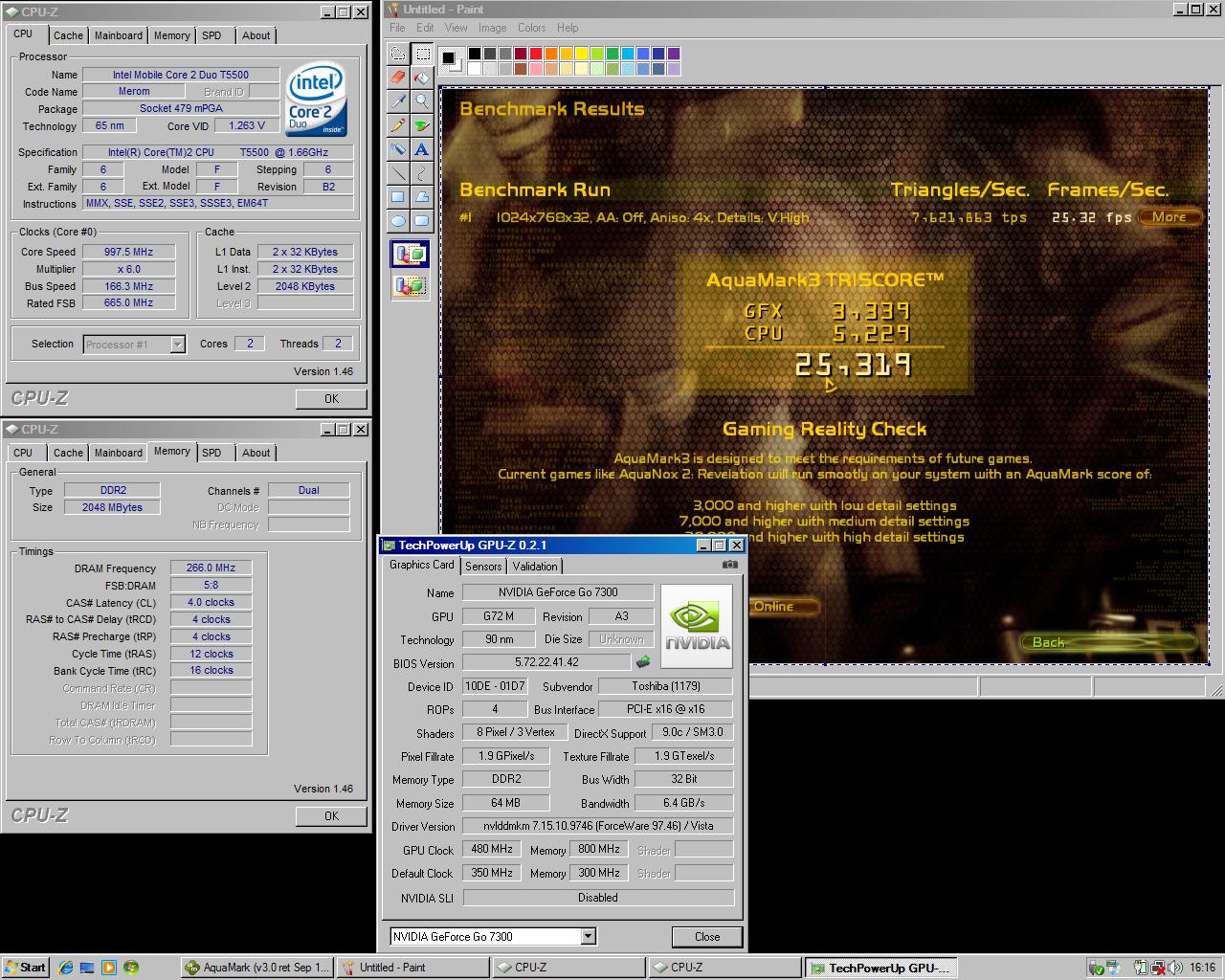Open the Paint Image menu
Viewport: 1225px width, 980px height.
492,28
